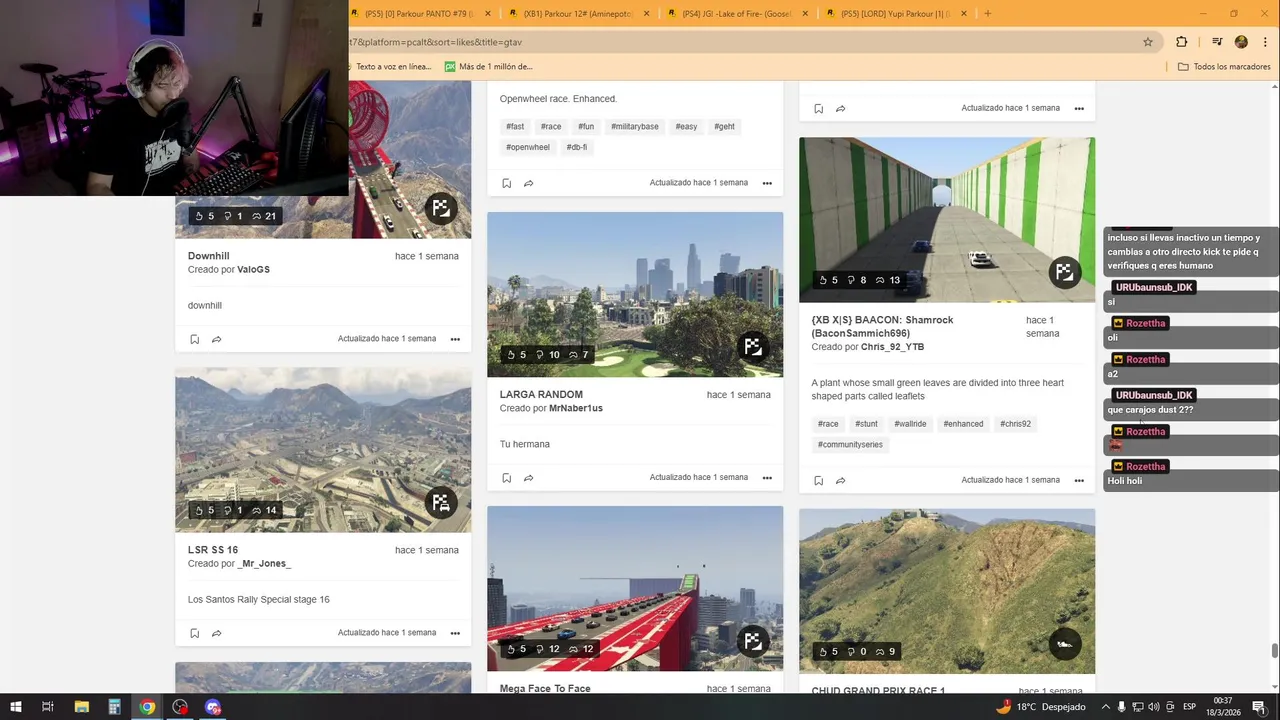Open the Shamrock track thumbnail
The height and width of the screenshot is (720, 1280).
pyautogui.click(x=947, y=220)
